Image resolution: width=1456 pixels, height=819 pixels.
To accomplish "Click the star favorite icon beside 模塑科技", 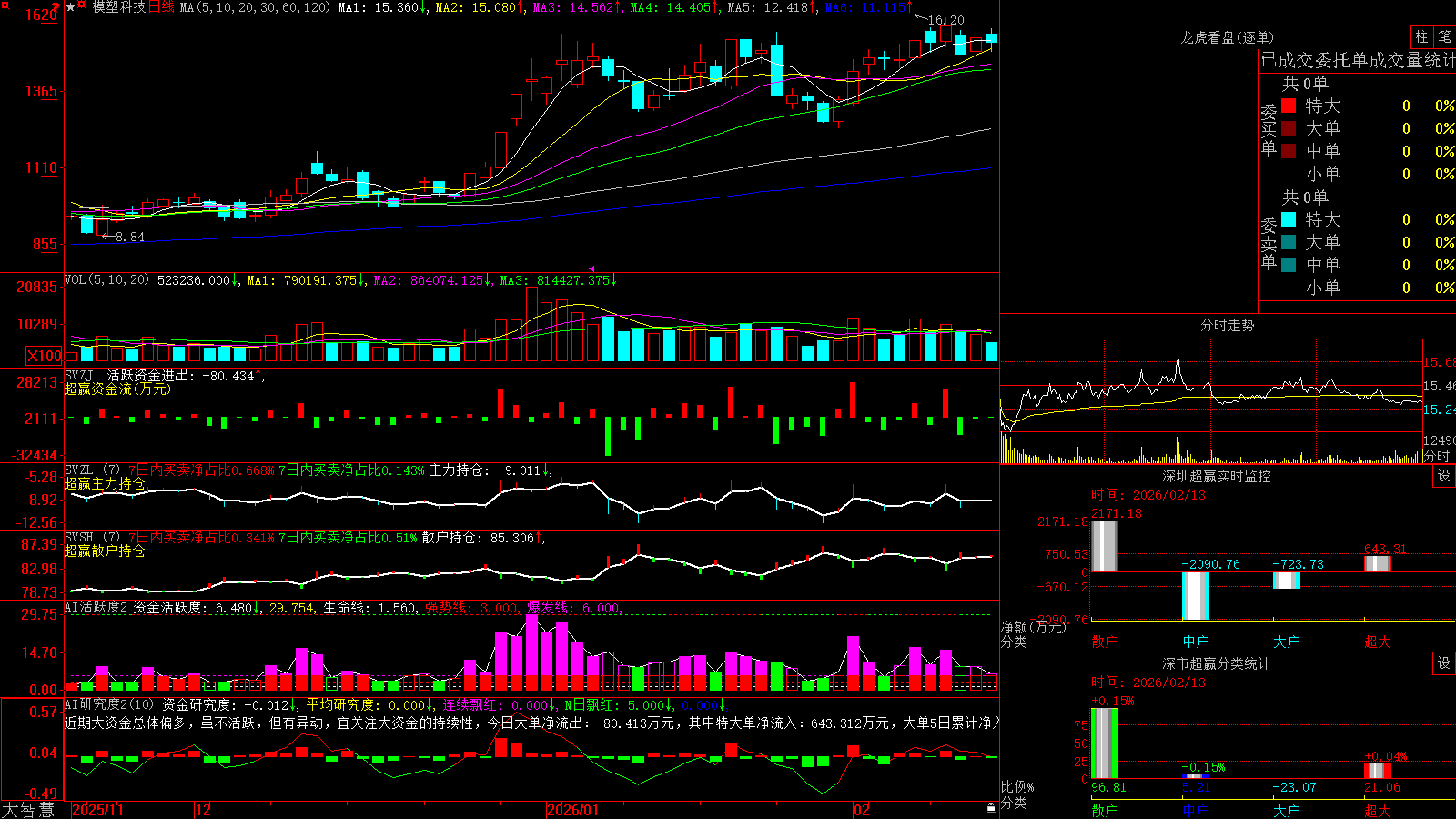I will (71, 7).
